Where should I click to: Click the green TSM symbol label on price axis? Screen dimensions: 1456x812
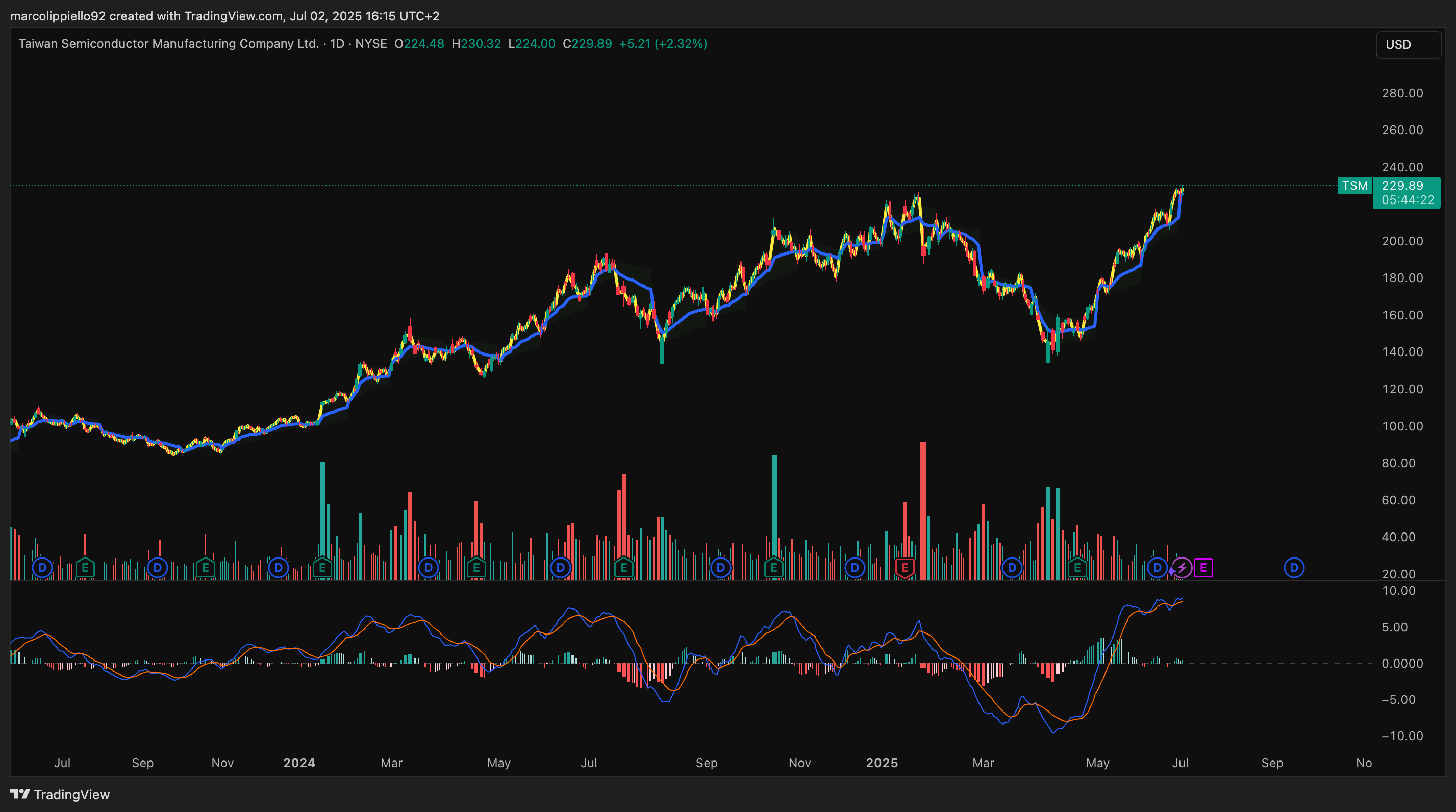pos(1355,186)
